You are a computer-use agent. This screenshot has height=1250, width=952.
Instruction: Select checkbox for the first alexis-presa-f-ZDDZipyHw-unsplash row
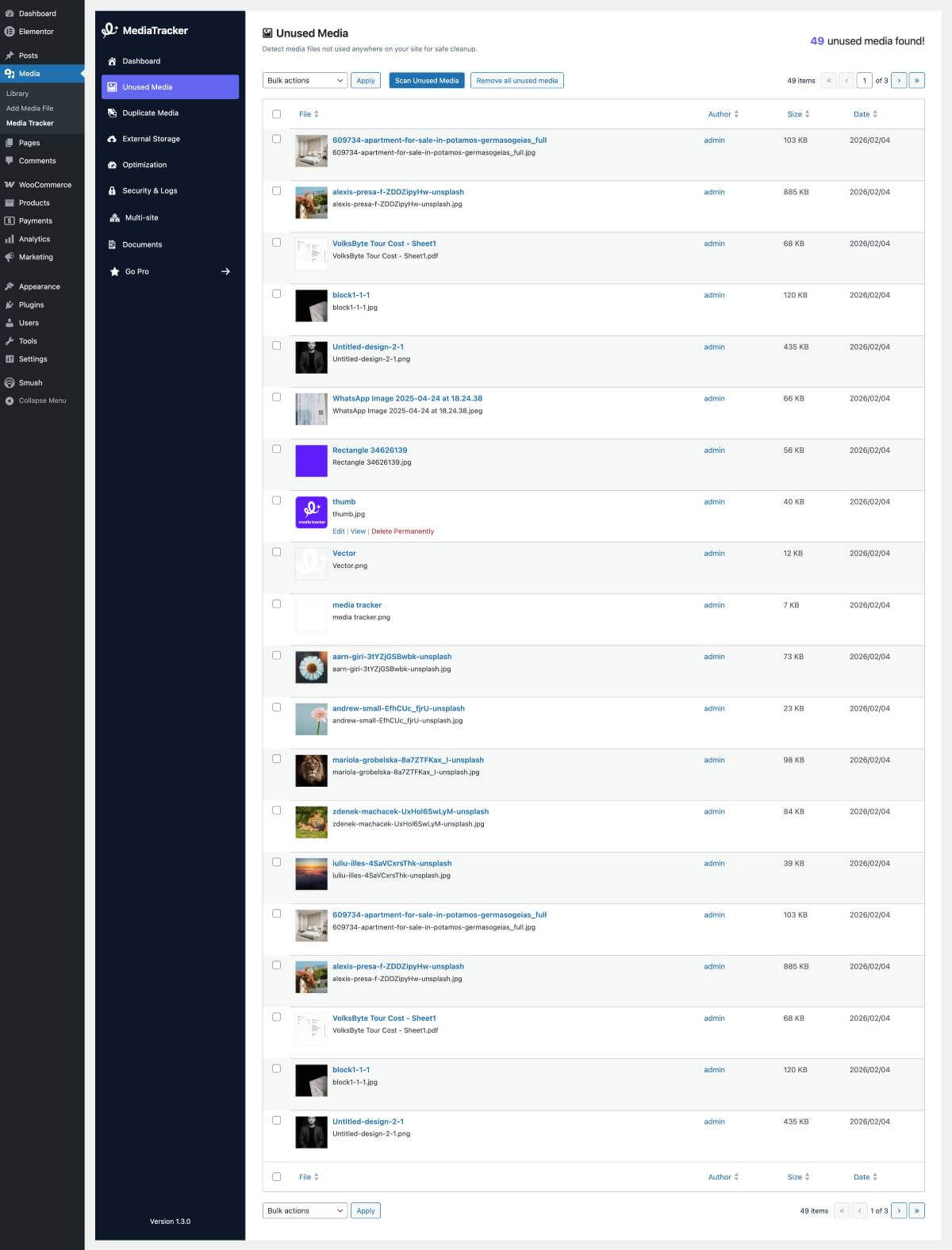click(x=276, y=190)
